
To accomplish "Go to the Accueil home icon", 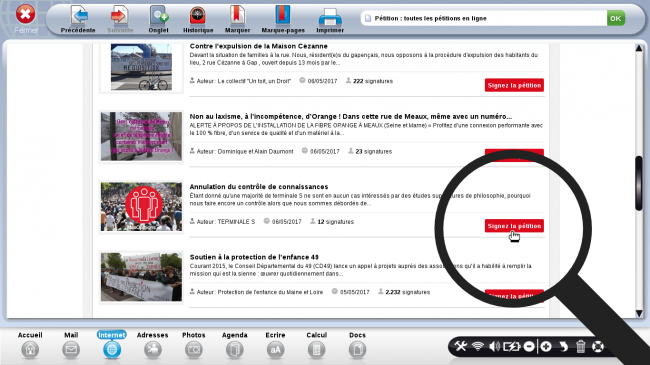I will (x=30, y=350).
